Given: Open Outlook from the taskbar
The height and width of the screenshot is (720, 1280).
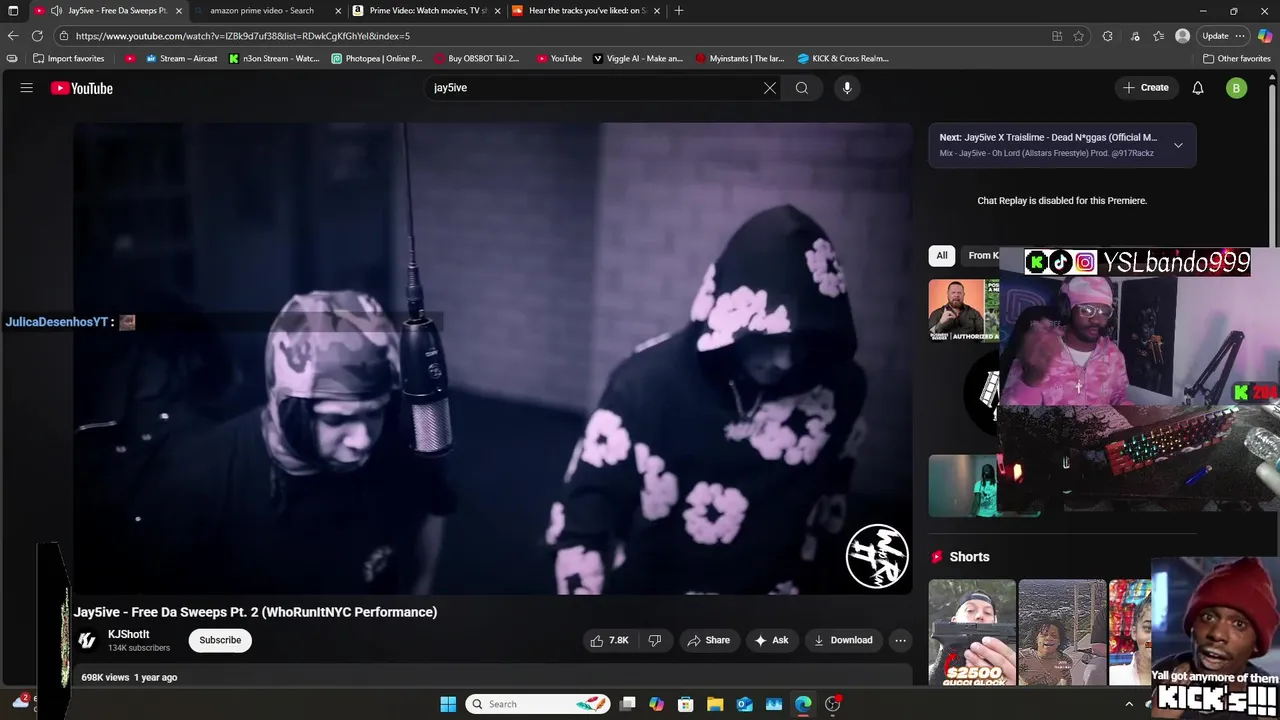Looking at the screenshot, I should pyautogui.click(x=744, y=704).
